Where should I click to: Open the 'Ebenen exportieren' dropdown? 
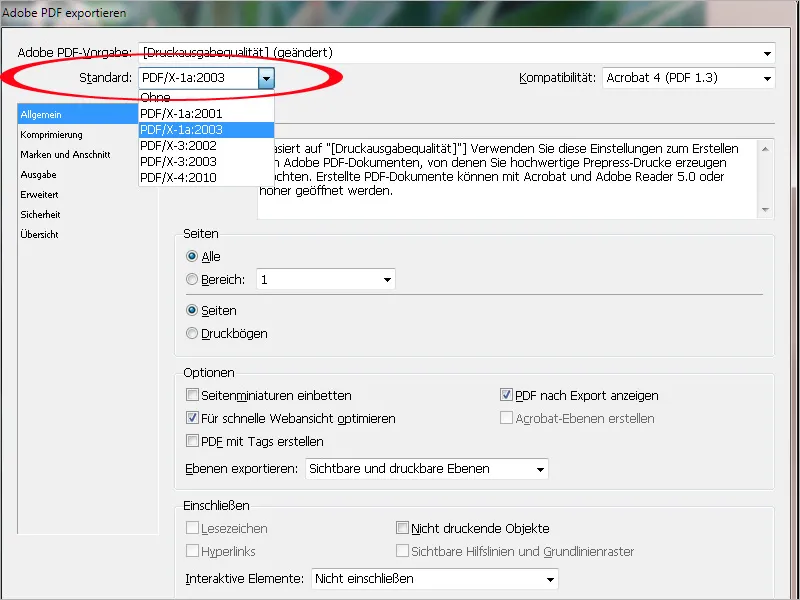click(x=427, y=469)
